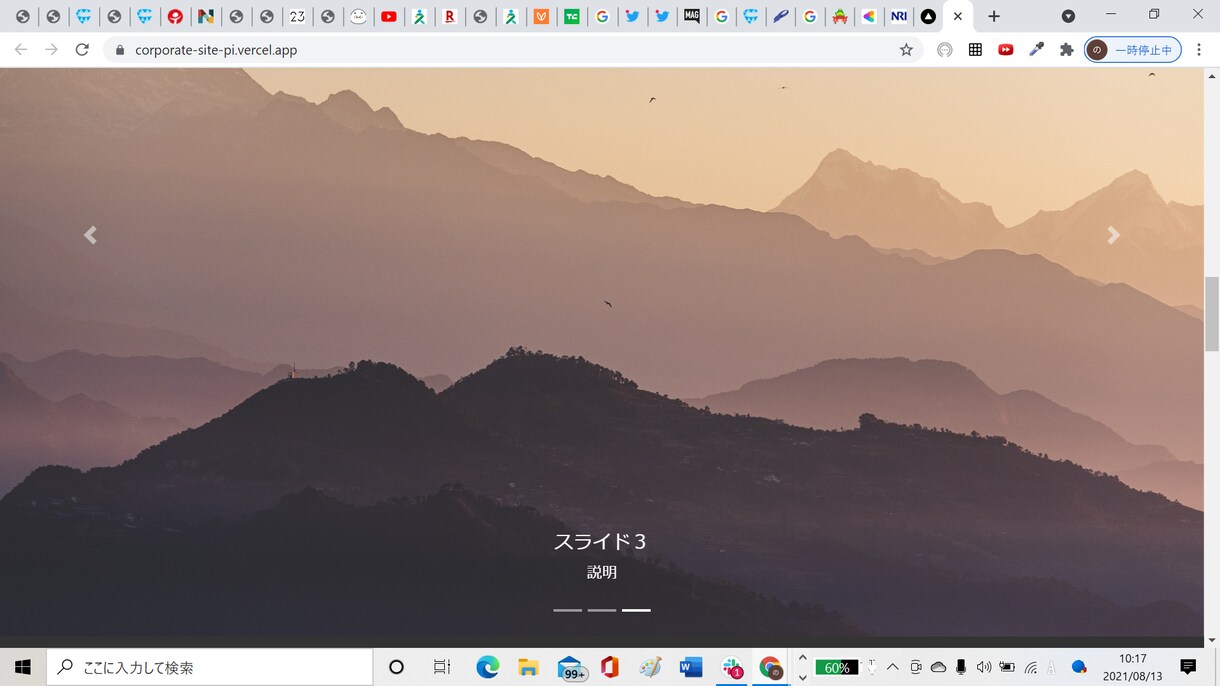Switch to the tab labeled 23
Screen dimensions: 1220x686
(297, 16)
